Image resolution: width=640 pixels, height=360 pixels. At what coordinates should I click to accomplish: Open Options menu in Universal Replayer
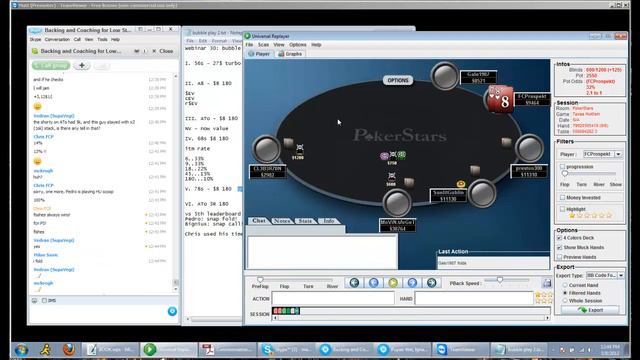click(x=298, y=44)
